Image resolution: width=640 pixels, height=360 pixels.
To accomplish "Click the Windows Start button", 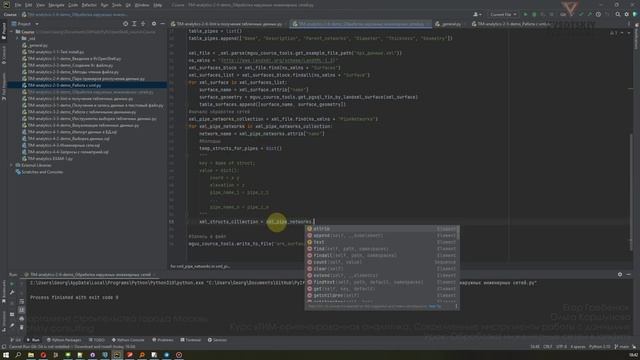I will (x=6, y=355).
